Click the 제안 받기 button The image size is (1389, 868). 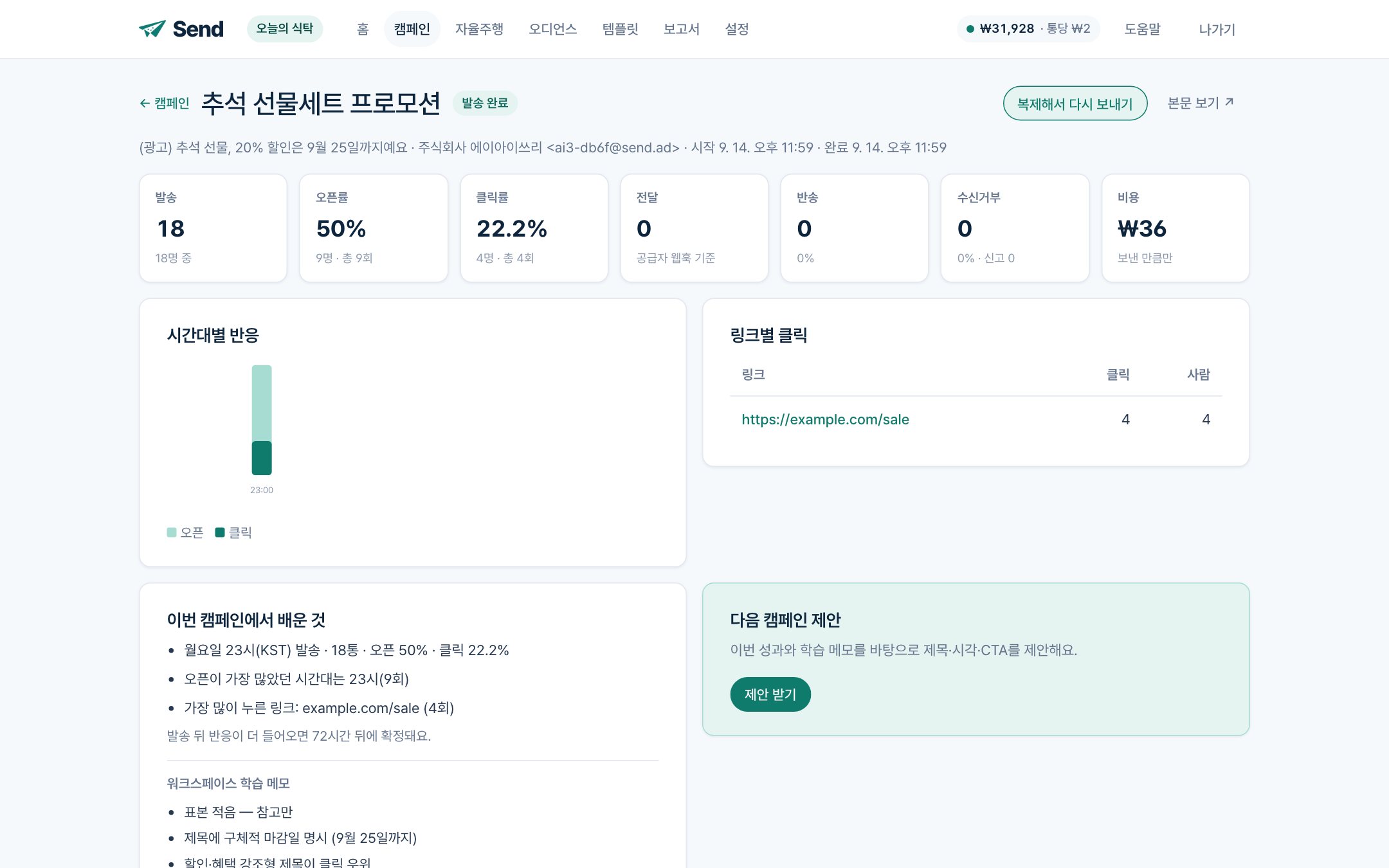(x=770, y=694)
